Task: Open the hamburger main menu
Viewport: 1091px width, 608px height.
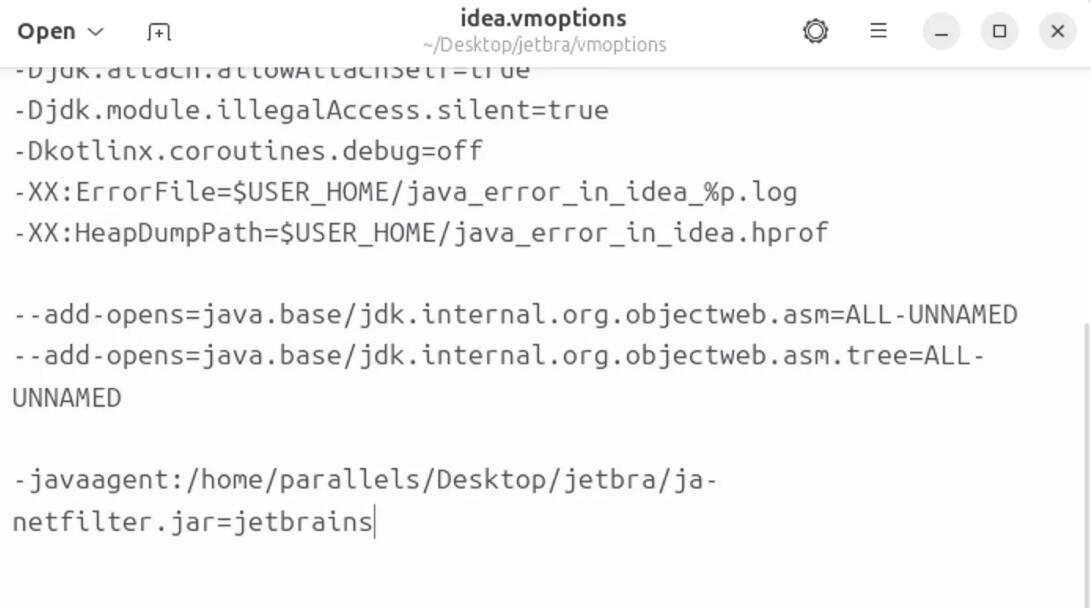Action: [x=878, y=31]
